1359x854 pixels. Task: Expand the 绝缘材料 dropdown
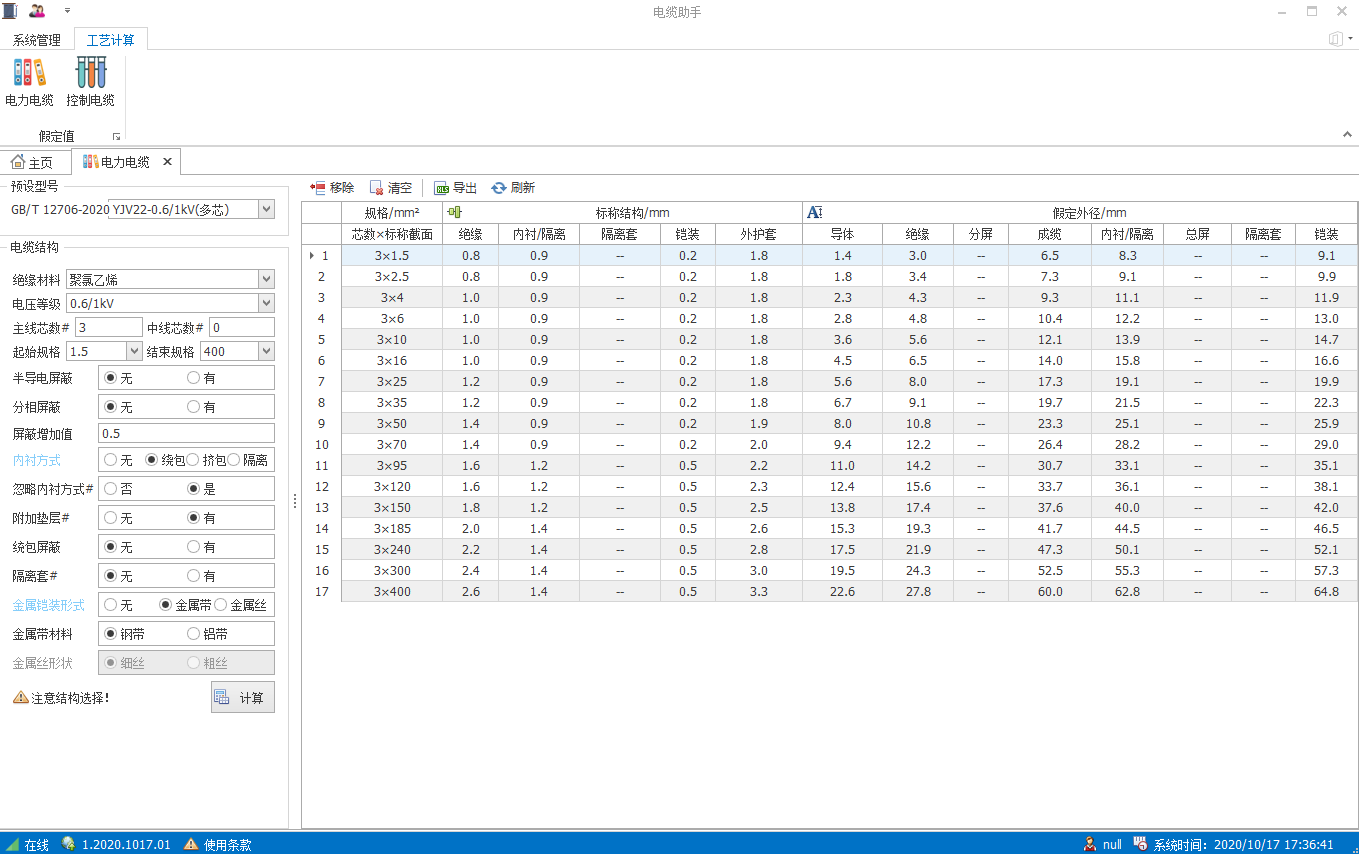point(266,279)
